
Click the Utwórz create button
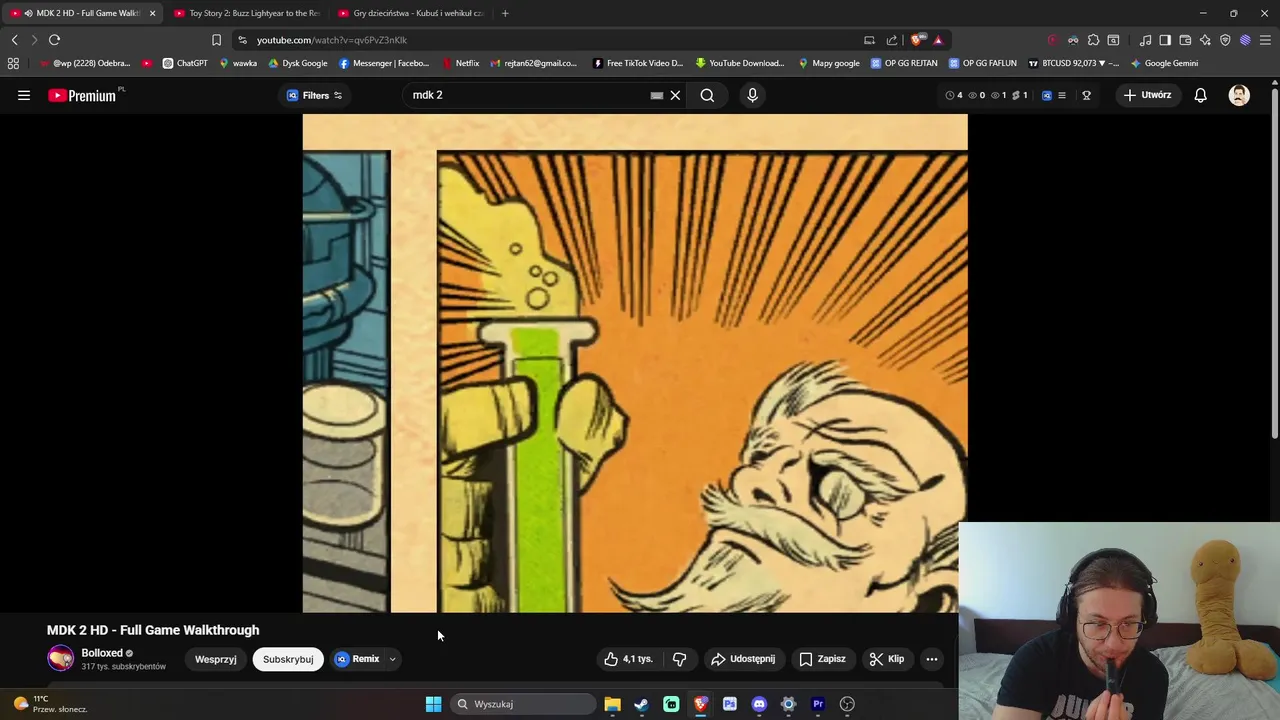pos(1147,95)
